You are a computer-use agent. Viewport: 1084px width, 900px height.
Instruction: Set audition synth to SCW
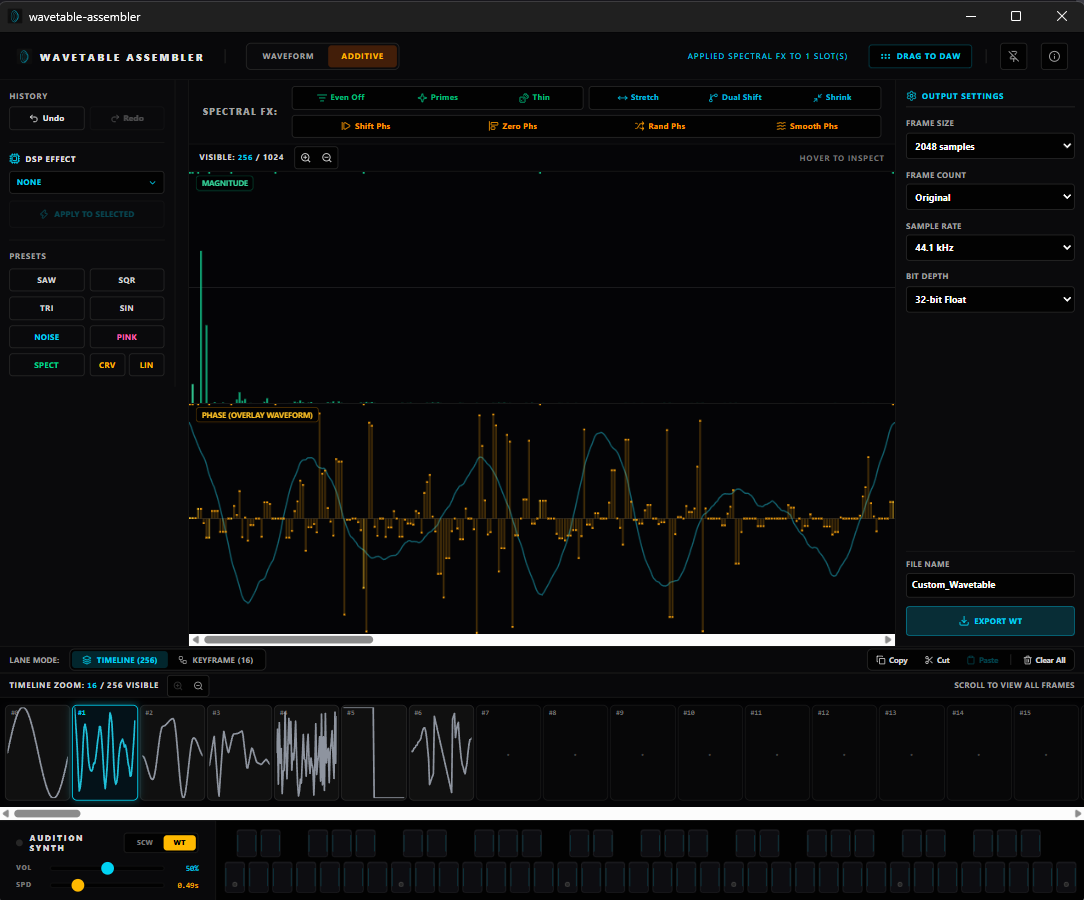tap(144, 843)
